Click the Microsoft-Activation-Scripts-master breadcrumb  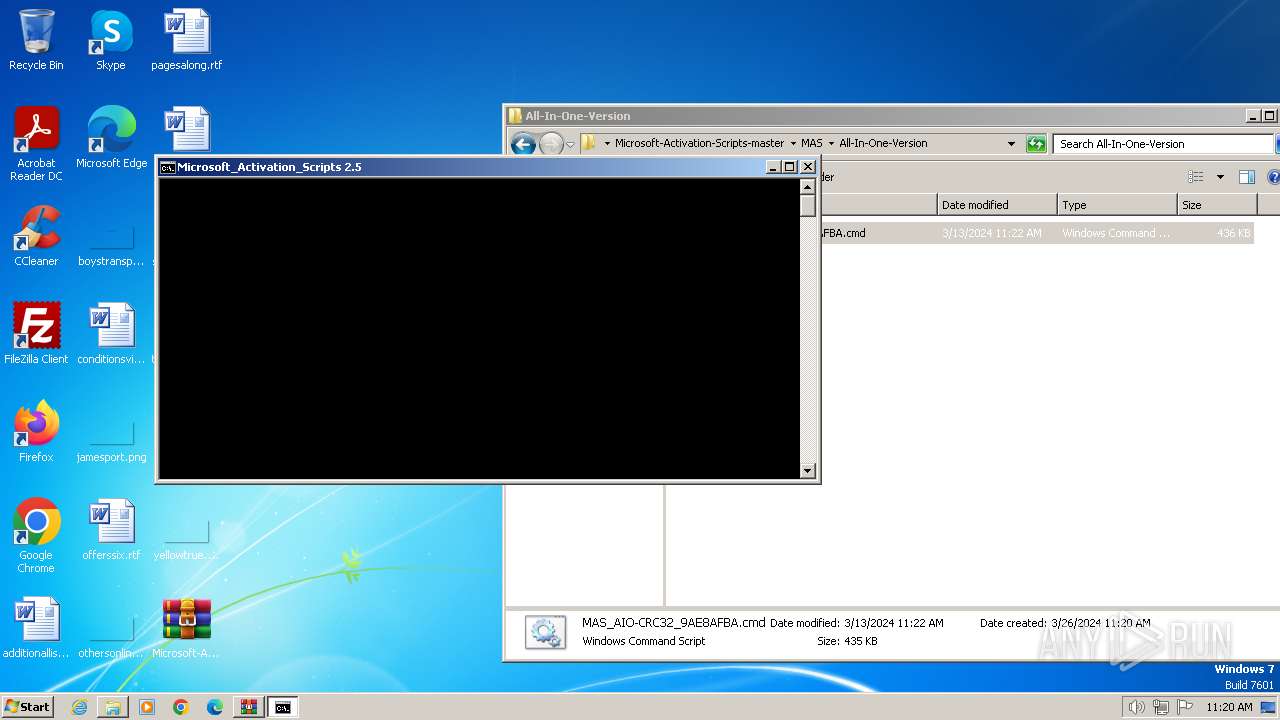699,143
